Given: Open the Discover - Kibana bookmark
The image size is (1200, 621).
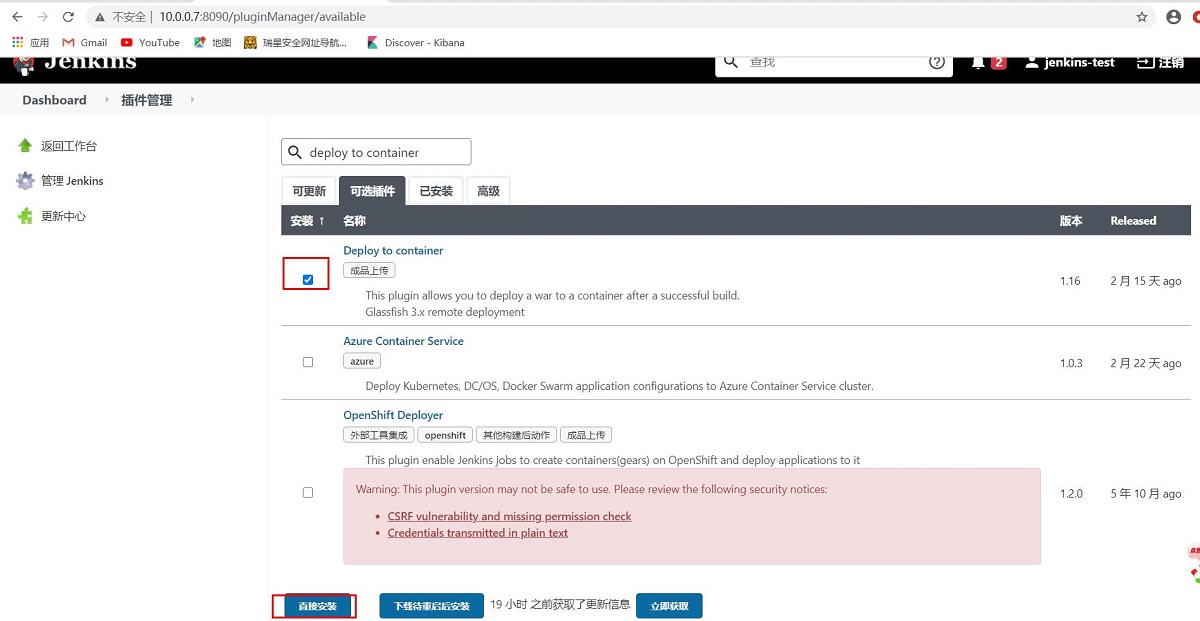Looking at the screenshot, I should (x=415, y=43).
